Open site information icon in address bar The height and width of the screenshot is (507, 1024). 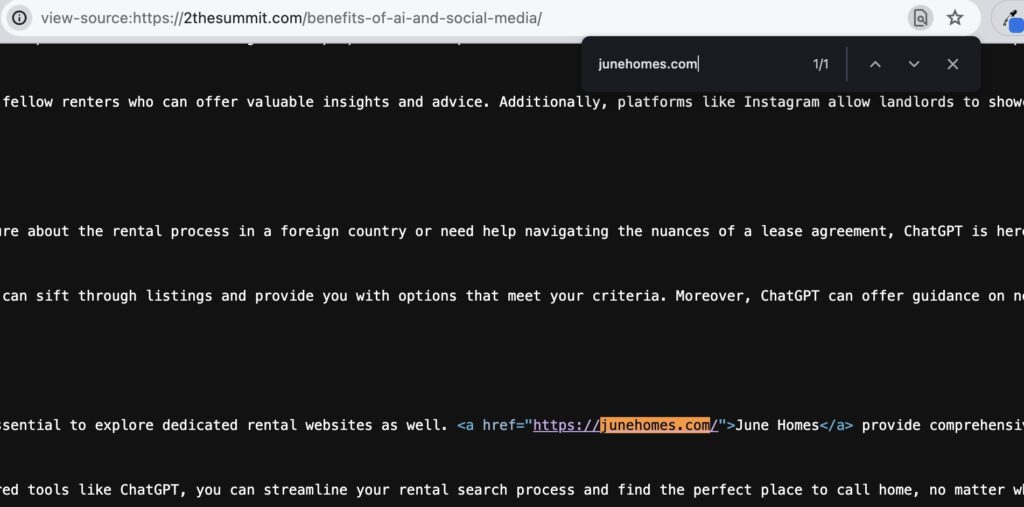pos(20,18)
